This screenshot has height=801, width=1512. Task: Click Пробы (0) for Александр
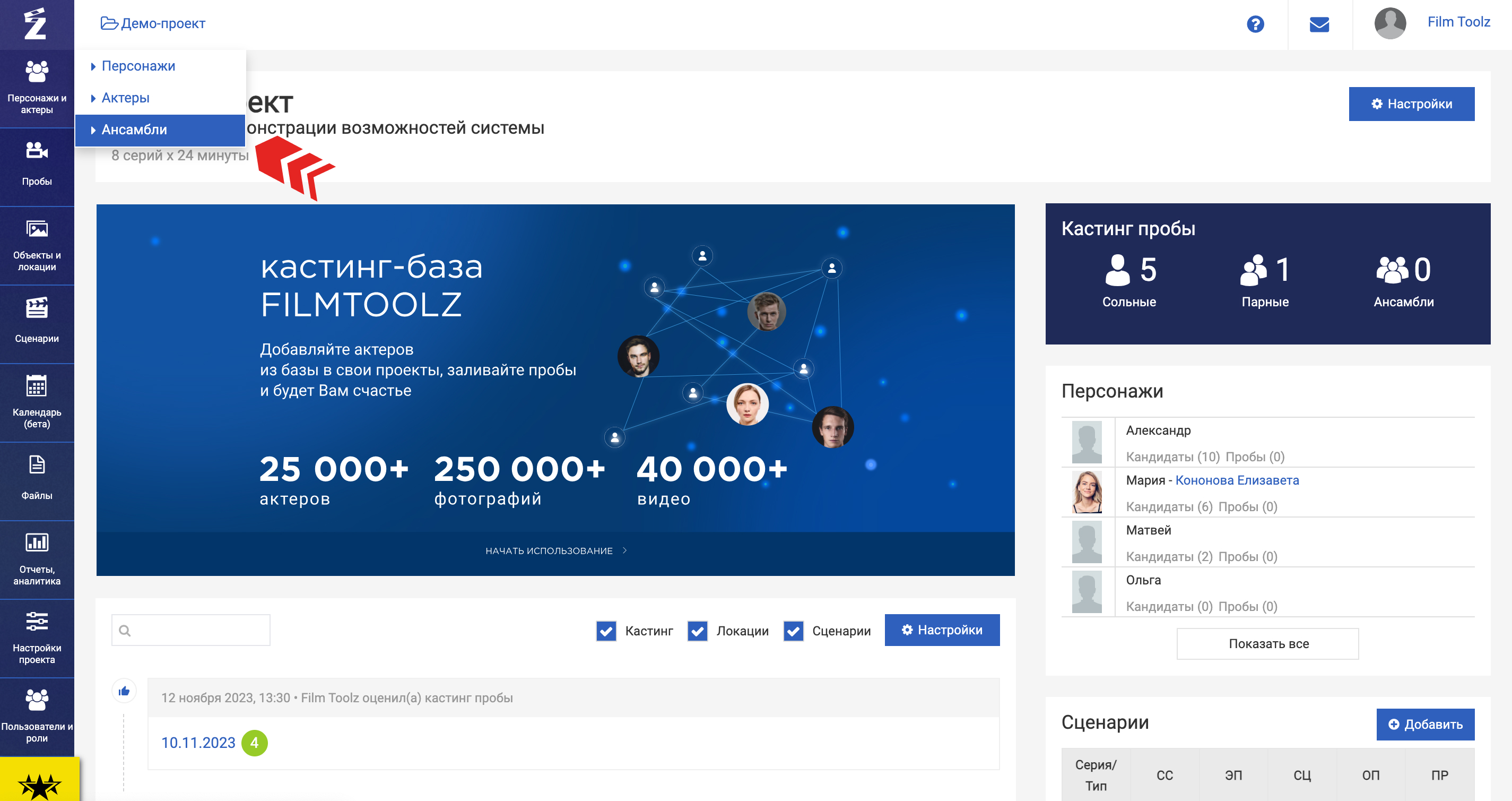pos(1255,457)
